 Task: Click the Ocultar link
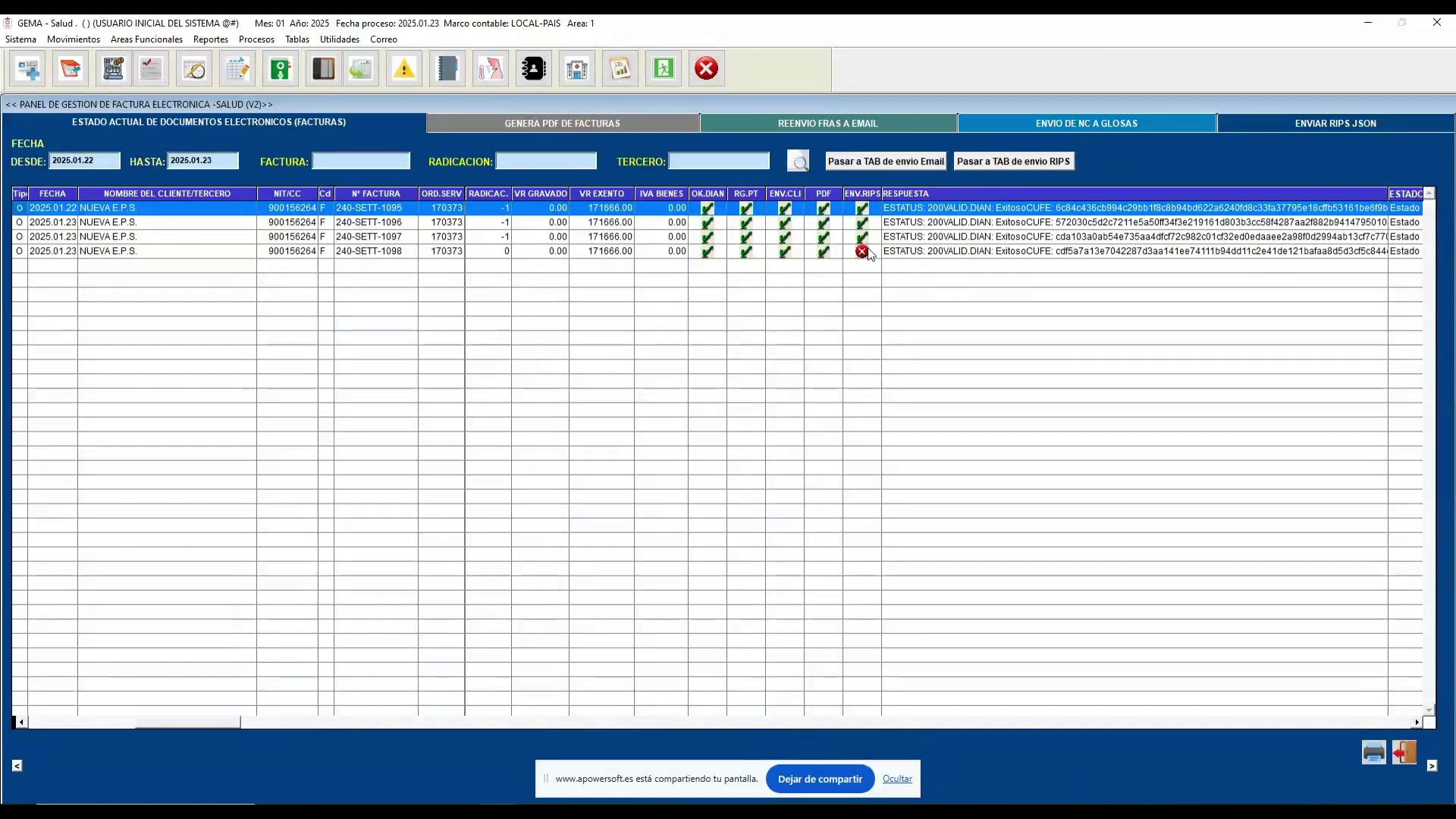[x=897, y=779]
